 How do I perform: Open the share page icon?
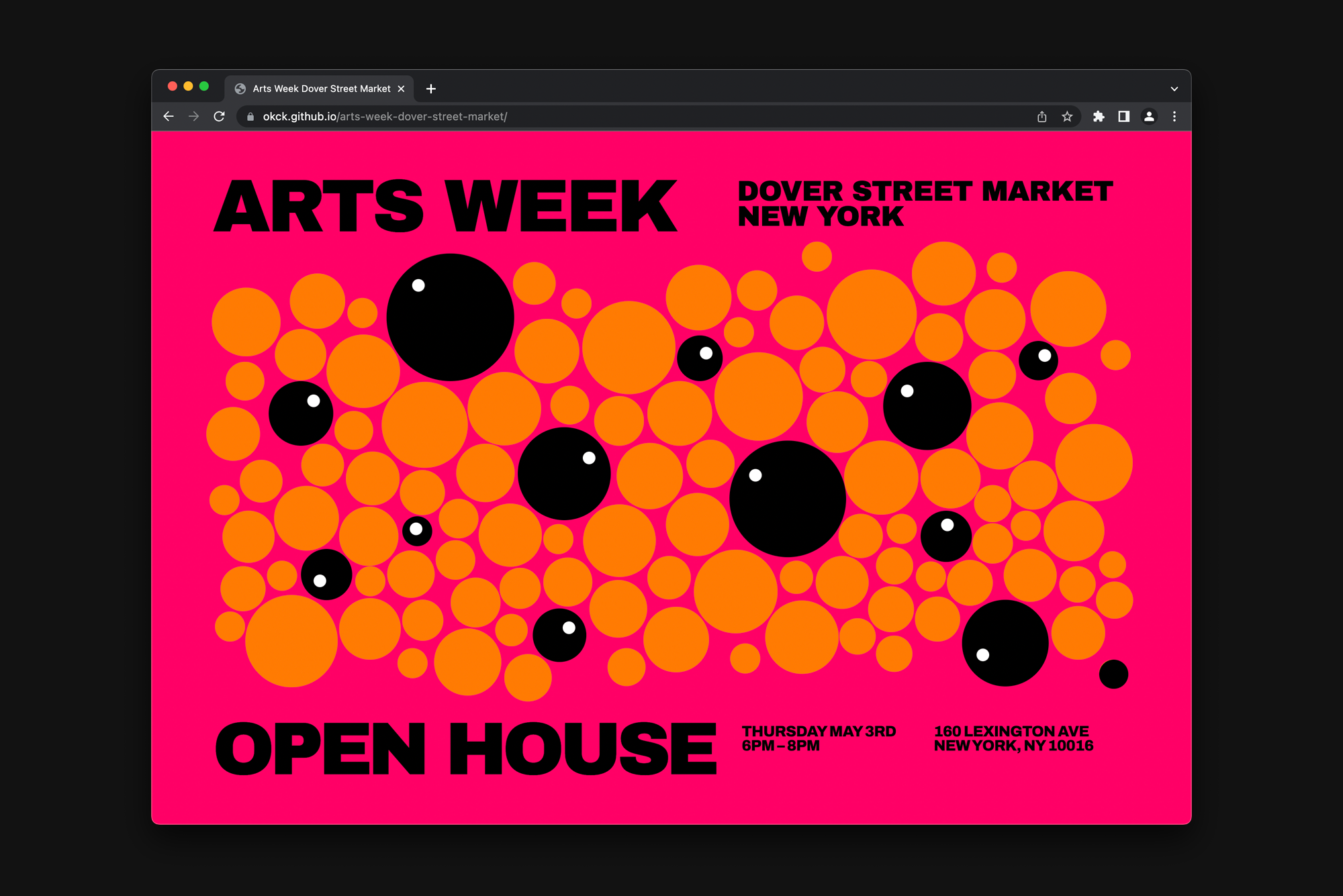pyautogui.click(x=1041, y=117)
